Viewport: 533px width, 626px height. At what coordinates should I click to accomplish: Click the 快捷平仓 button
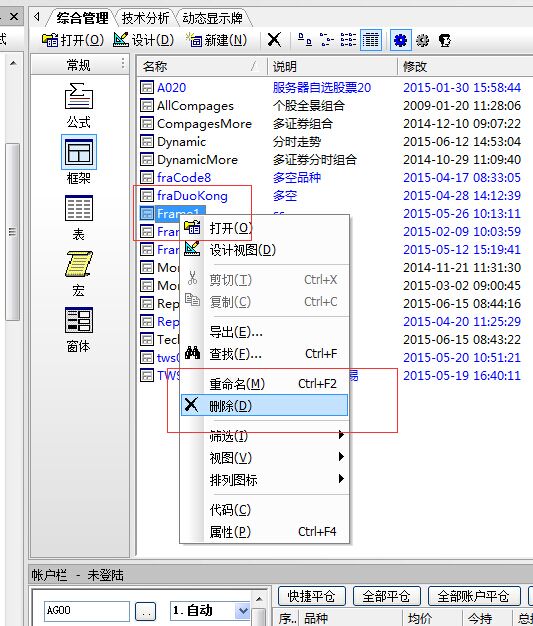tap(311, 596)
